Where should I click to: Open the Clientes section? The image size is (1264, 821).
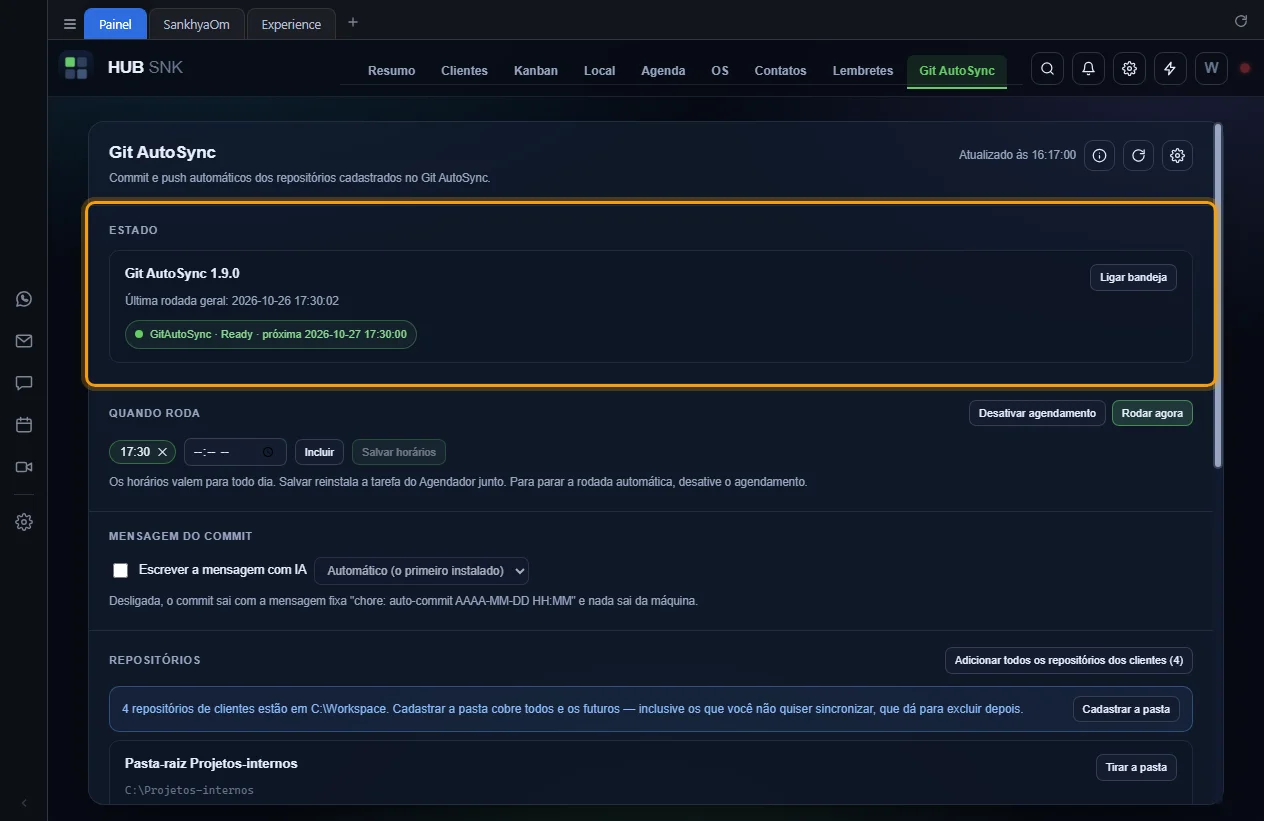(x=464, y=71)
